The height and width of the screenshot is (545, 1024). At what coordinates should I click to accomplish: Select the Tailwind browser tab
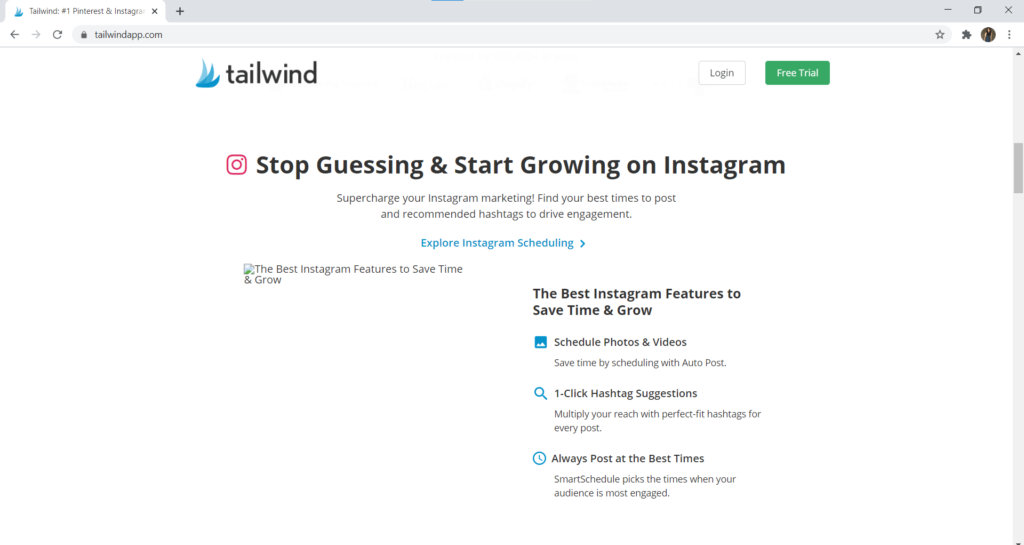point(85,11)
